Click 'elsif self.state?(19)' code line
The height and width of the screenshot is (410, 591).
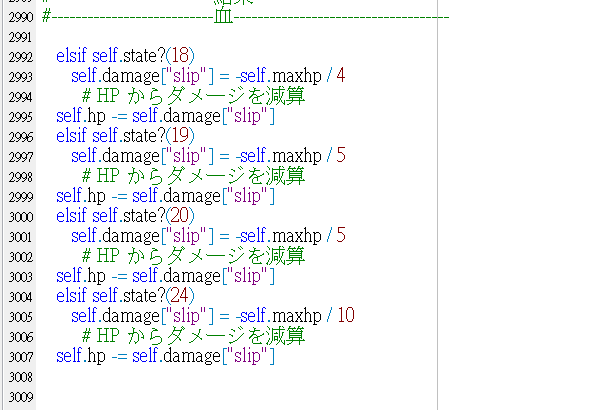click(x=125, y=136)
